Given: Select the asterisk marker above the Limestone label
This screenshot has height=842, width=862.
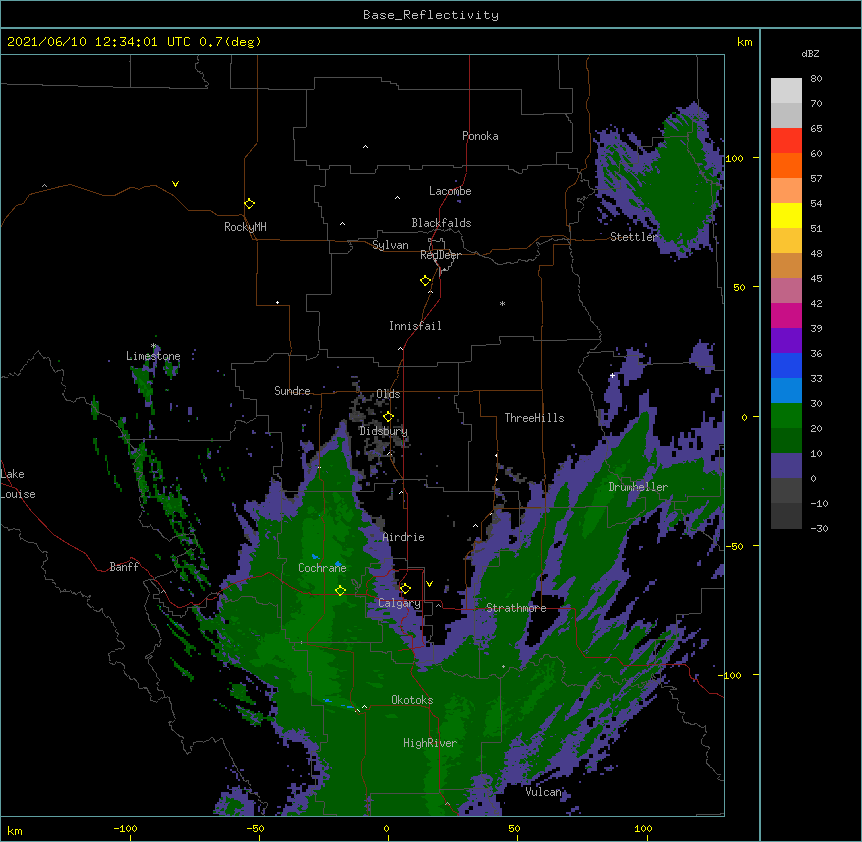Looking at the screenshot, I should coord(154,346).
